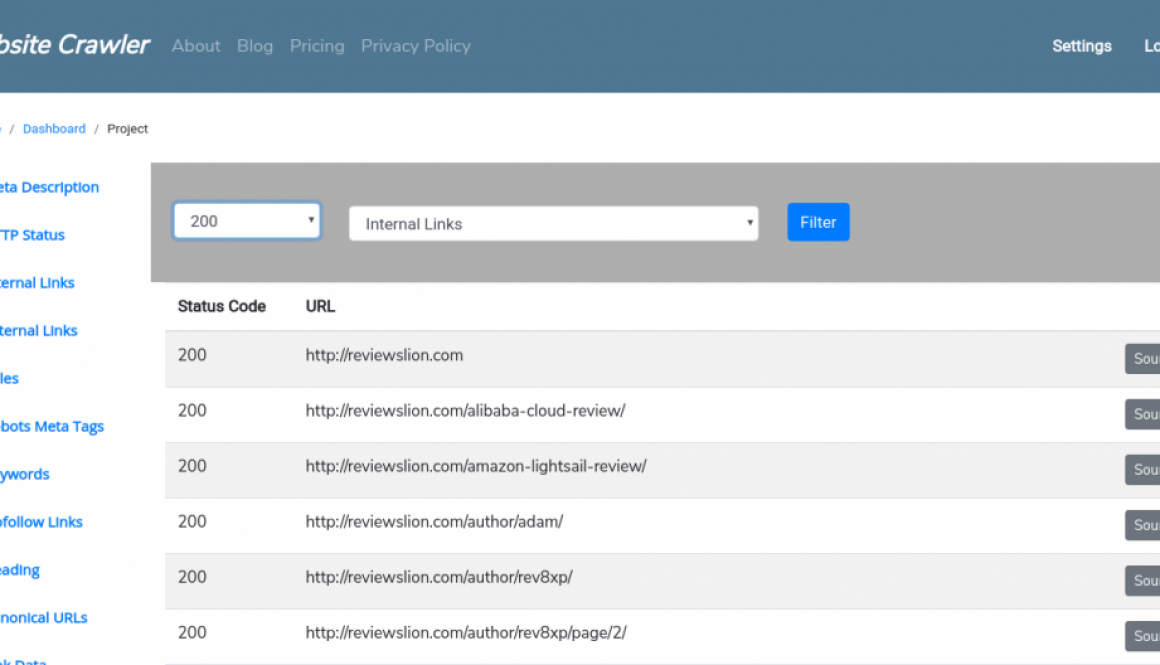Select Meta Description in sidebar
Image resolution: width=1160 pixels, height=665 pixels.
click(49, 187)
